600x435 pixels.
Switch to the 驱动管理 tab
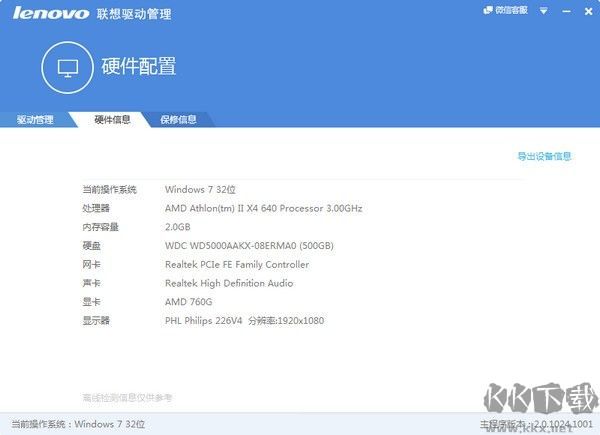click(x=35, y=120)
